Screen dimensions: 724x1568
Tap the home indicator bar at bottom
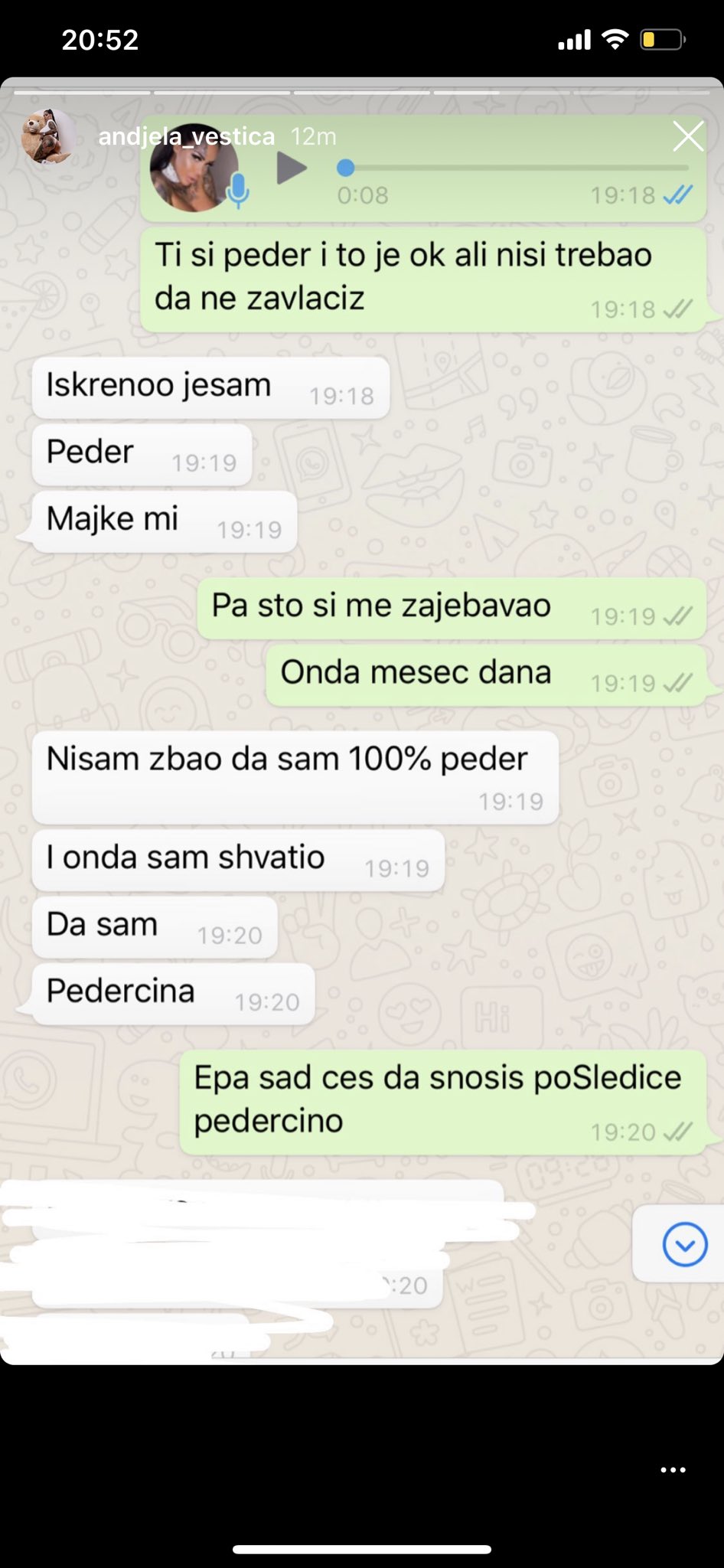(362, 1549)
